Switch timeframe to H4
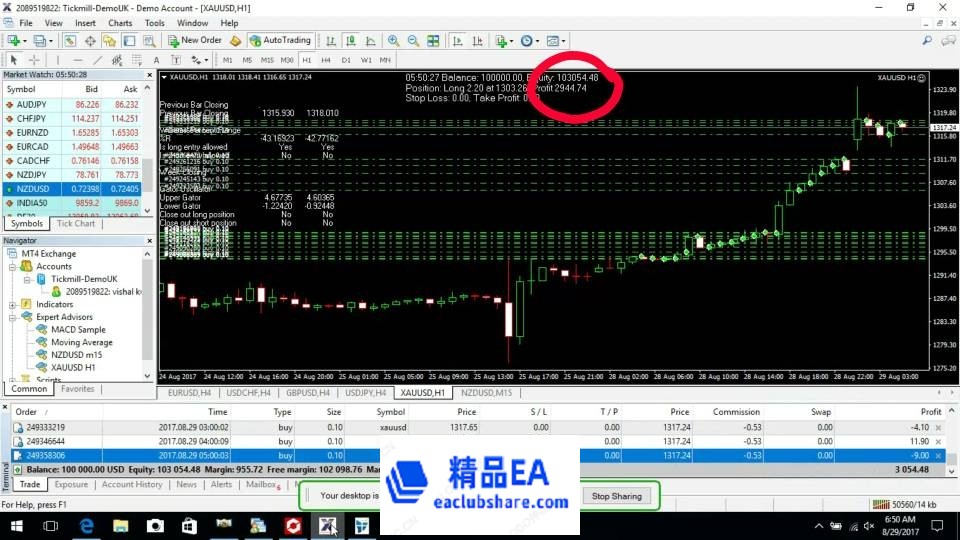Screen dimensions: 960x540 [326, 60]
